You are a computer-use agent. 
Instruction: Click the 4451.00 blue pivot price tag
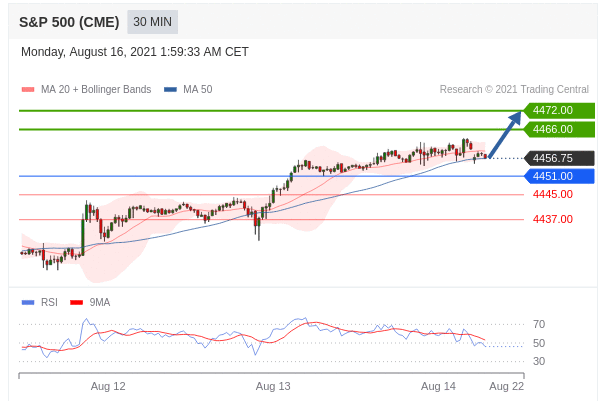coord(558,176)
